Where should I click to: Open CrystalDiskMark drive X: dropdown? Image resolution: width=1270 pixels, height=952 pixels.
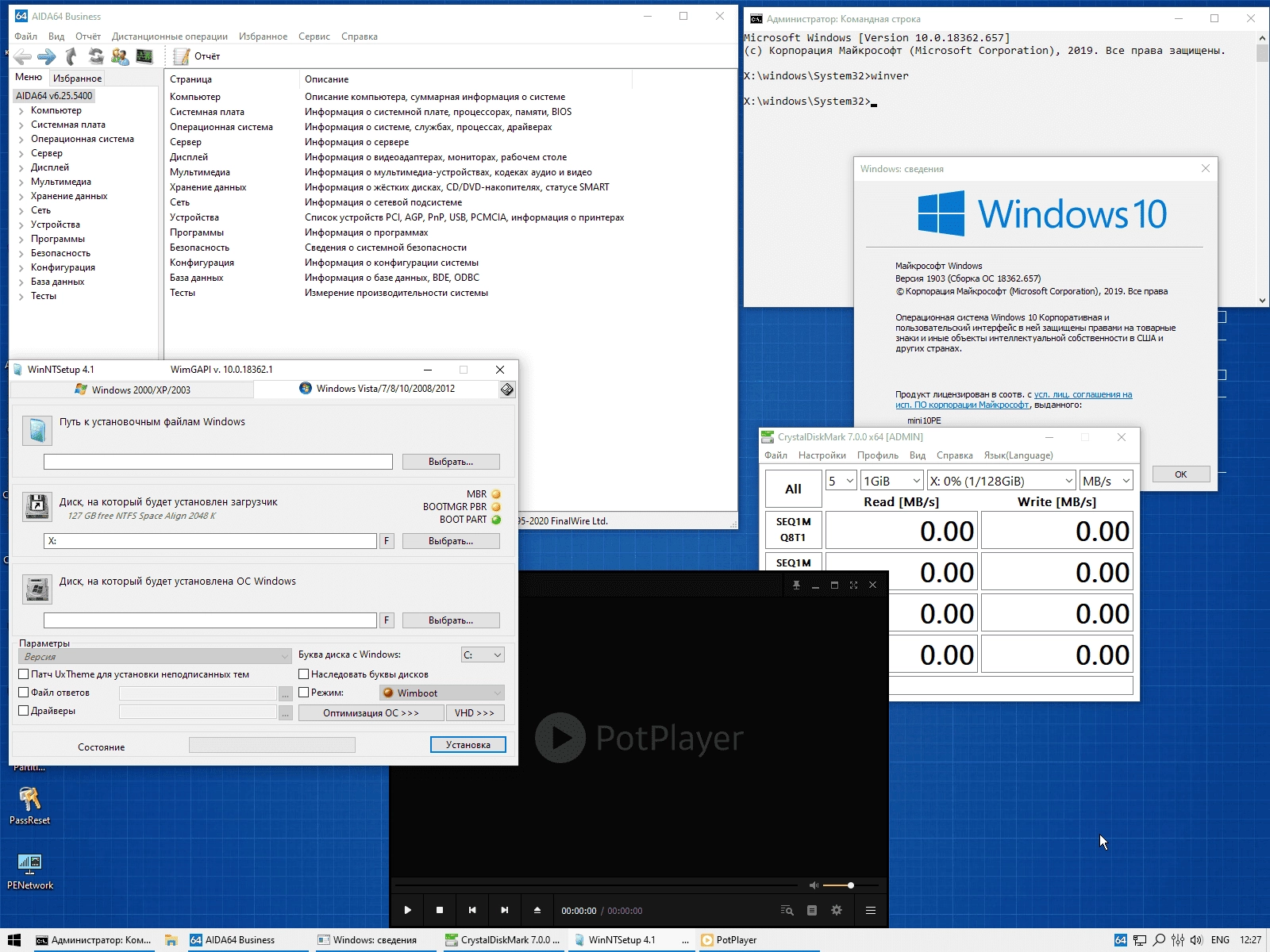coord(1002,481)
